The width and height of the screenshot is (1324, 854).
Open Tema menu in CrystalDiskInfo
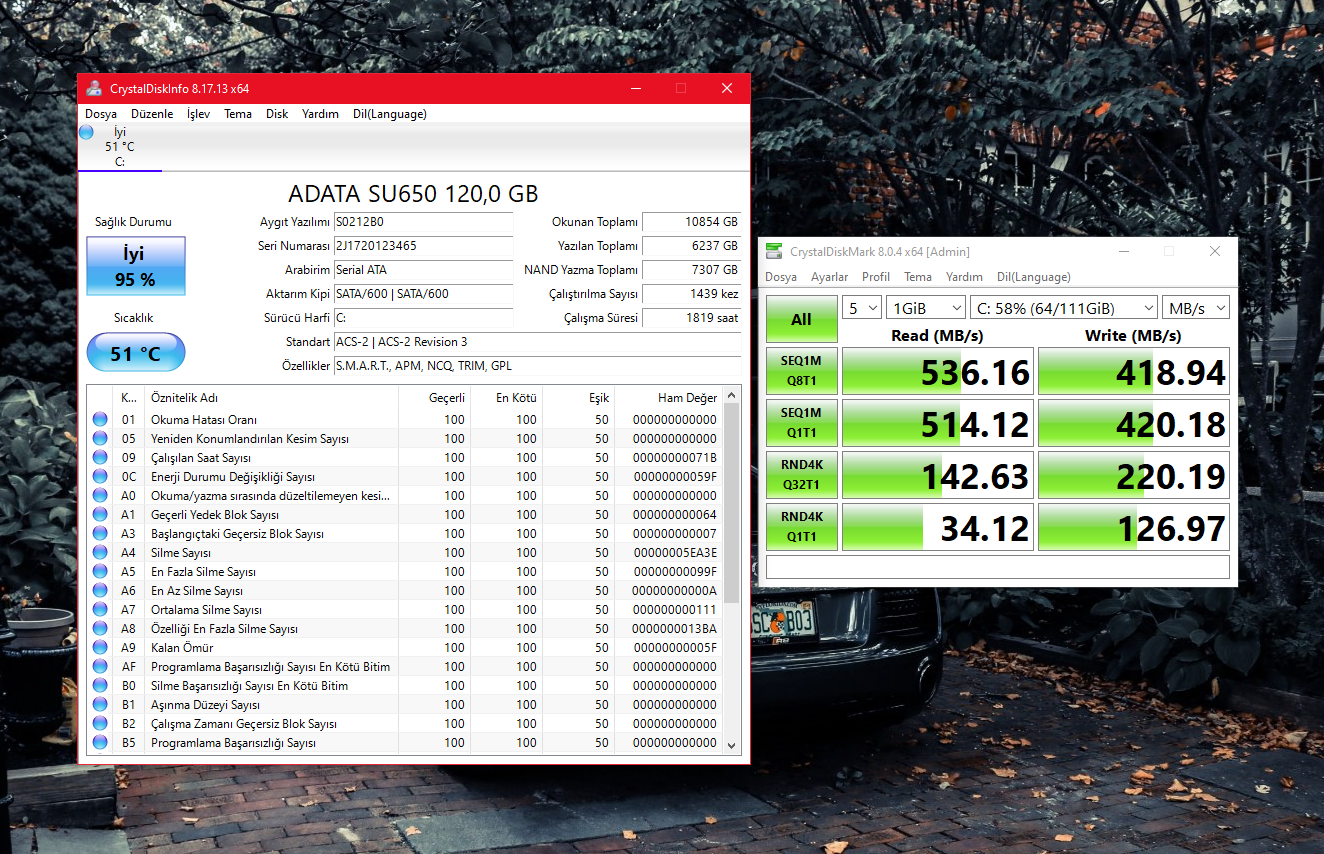tap(238, 114)
